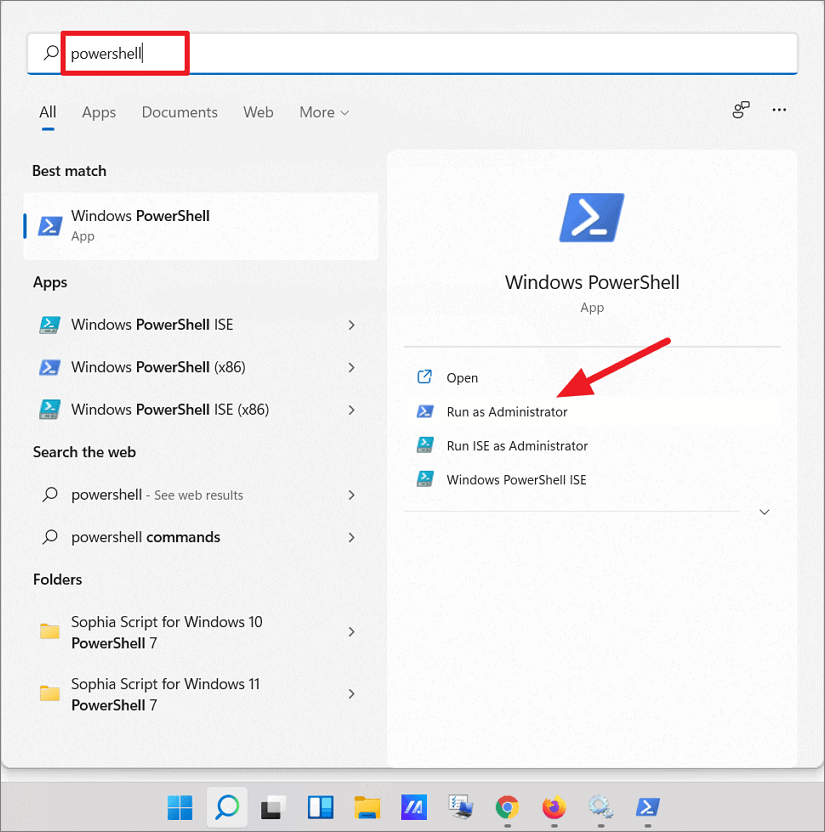
Task: Click ISE icon beside preview 'Windows PowerShell ISE'
Action: 425,479
